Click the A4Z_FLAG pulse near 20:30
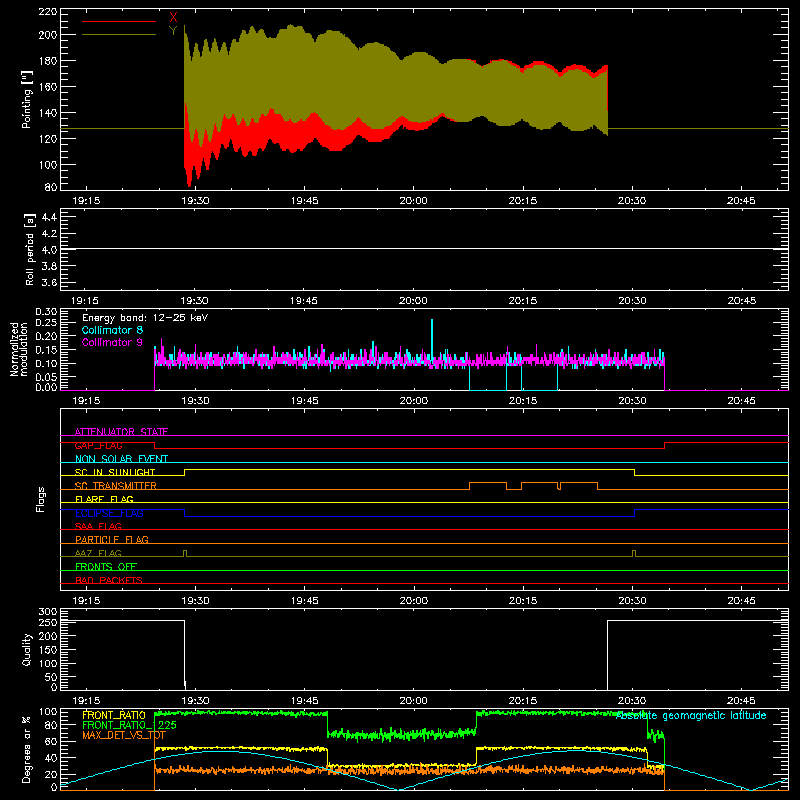This screenshot has height=800, width=800. click(634, 553)
